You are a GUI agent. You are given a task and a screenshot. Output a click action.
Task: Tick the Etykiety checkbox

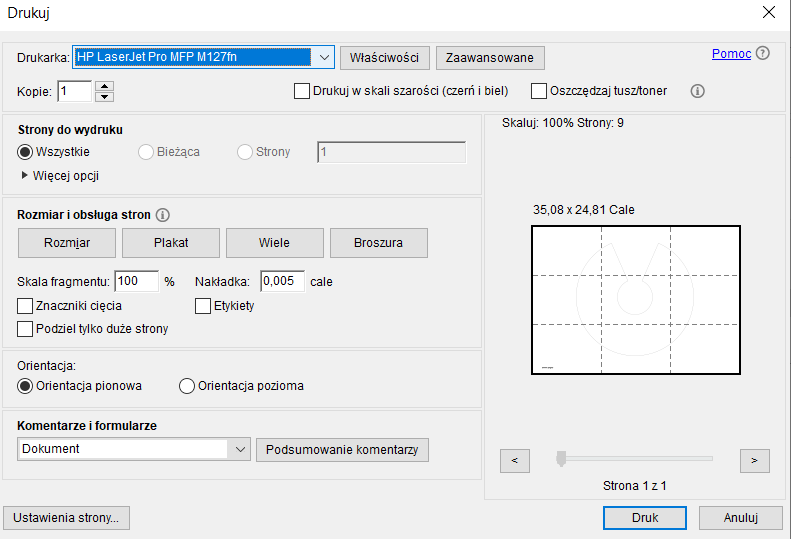click(203, 306)
